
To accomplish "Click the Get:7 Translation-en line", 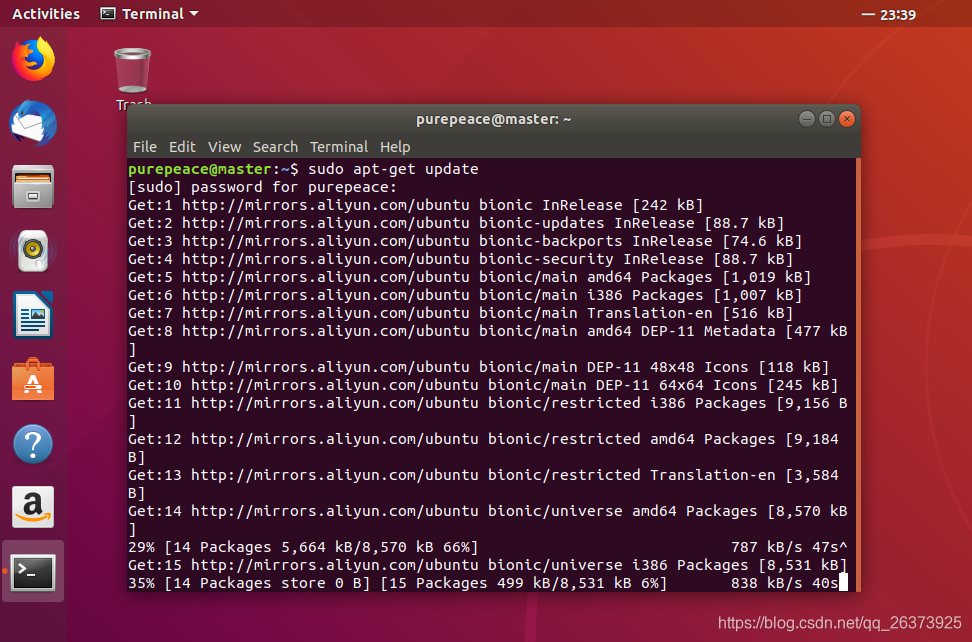I will pos(461,313).
